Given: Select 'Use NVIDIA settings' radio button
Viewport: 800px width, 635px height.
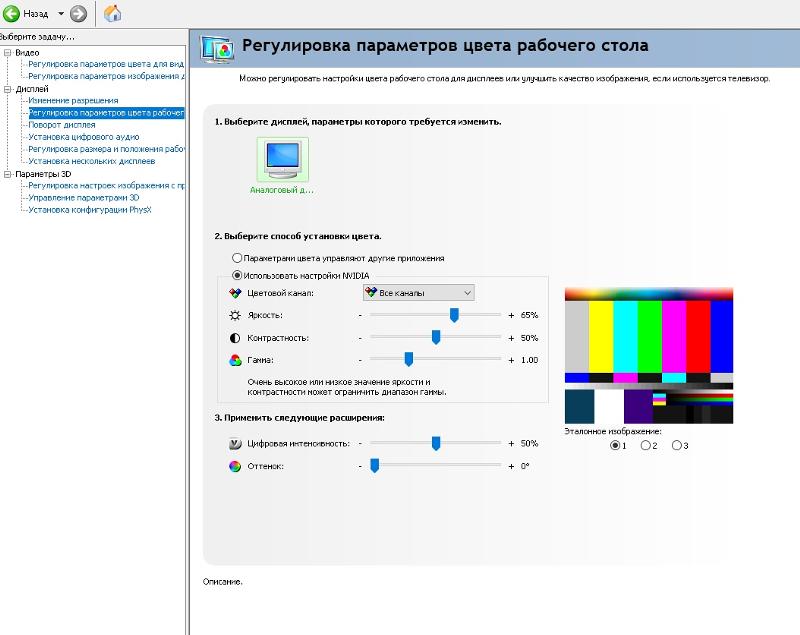Looking at the screenshot, I should point(237,275).
